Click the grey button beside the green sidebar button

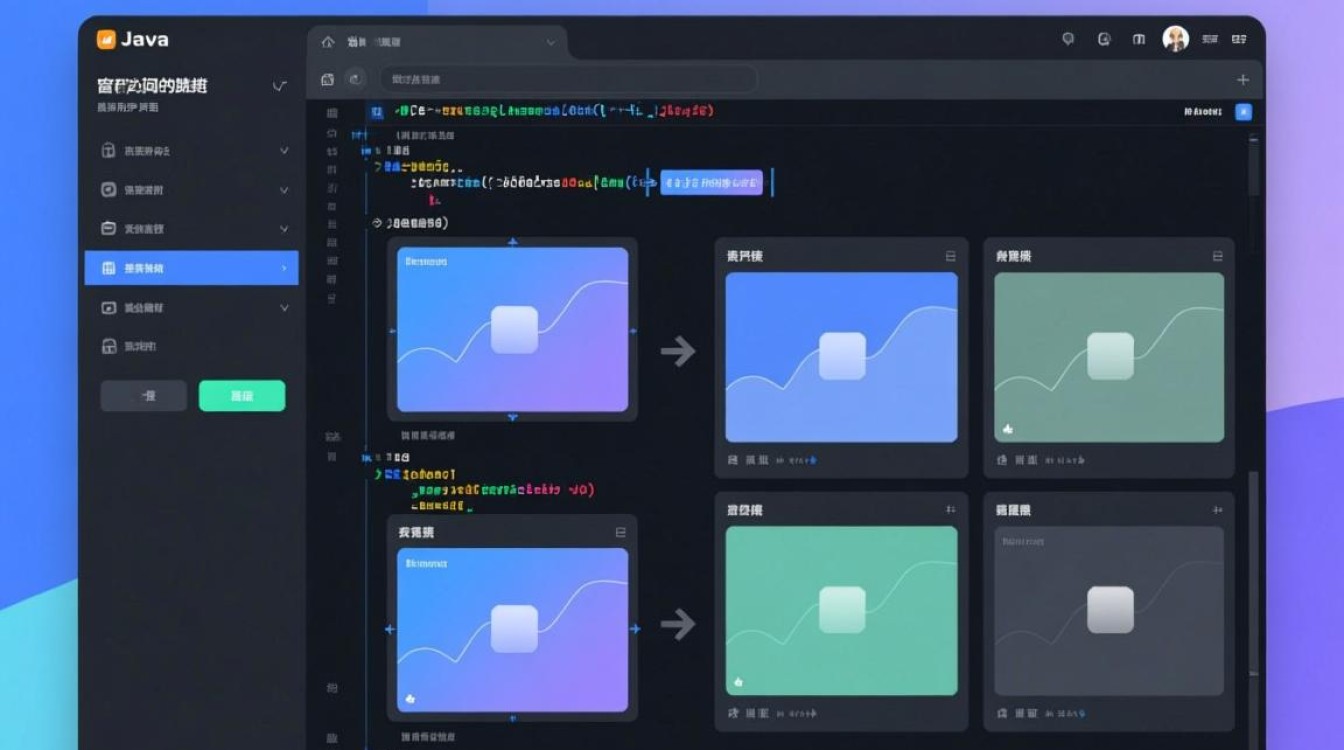143,396
